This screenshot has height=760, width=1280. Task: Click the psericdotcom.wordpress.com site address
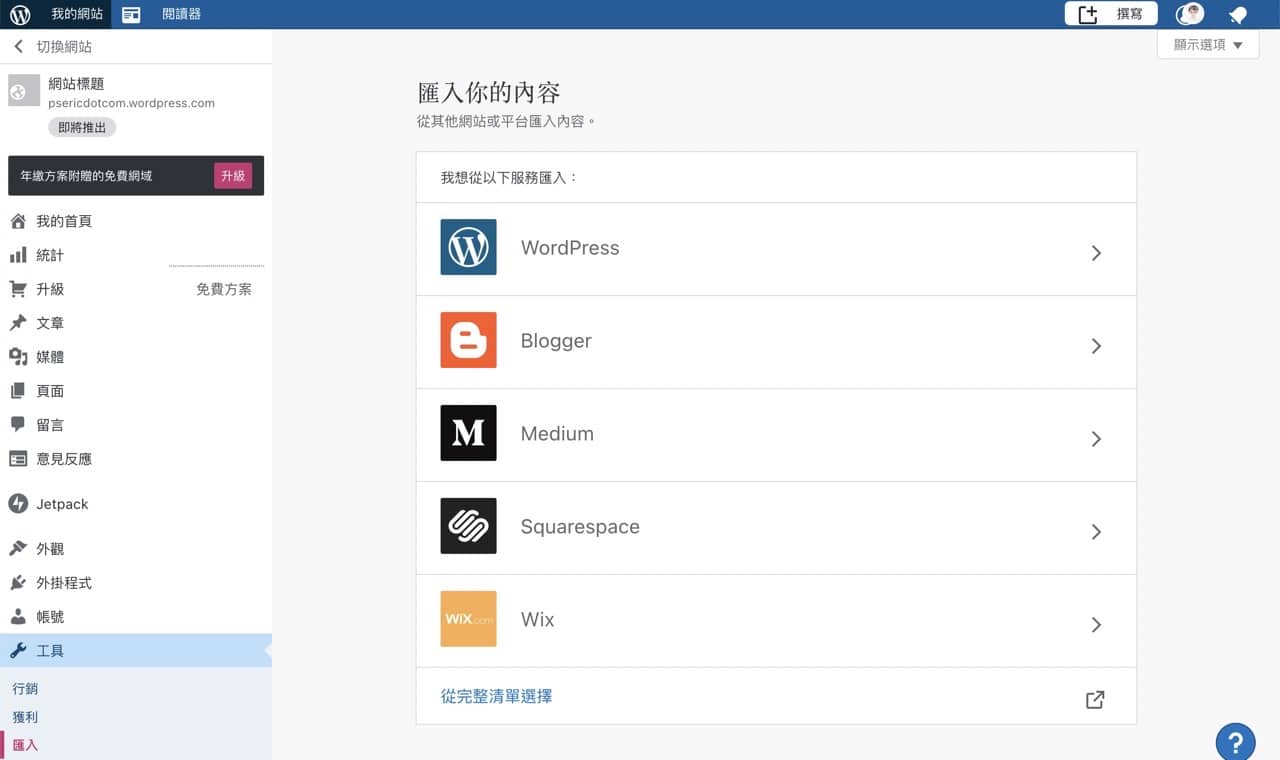coord(131,103)
